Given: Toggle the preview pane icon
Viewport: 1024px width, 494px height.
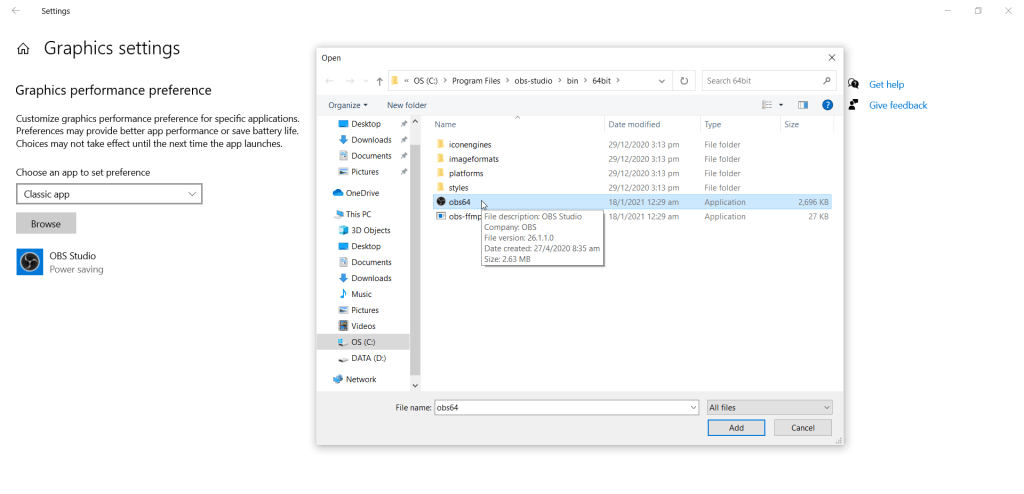Looking at the screenshot, I should 802,105.
